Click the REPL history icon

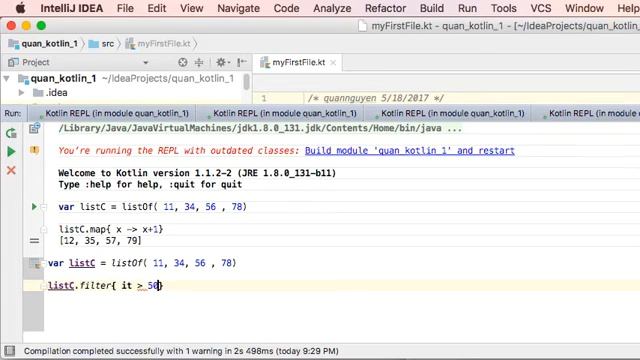[34, 129]
